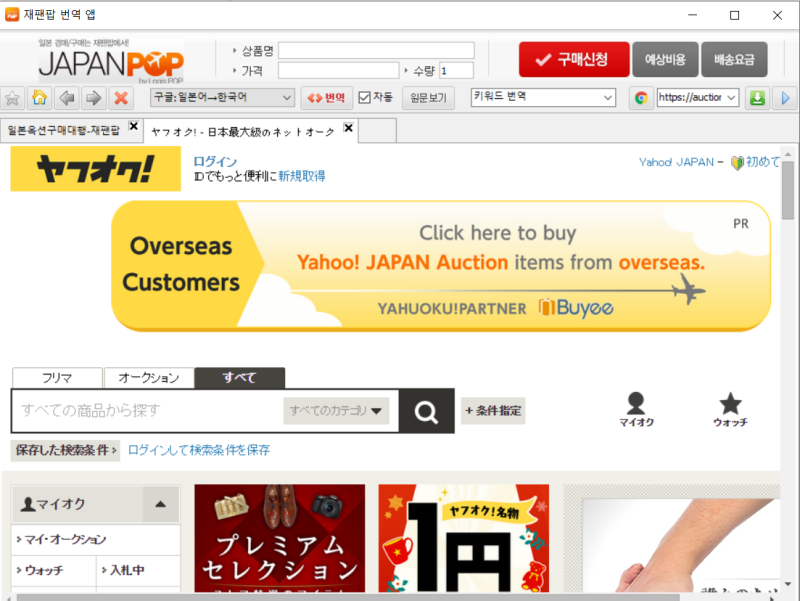
Task: Click the 원문보기 button
Action: click(x=428, y=98)
